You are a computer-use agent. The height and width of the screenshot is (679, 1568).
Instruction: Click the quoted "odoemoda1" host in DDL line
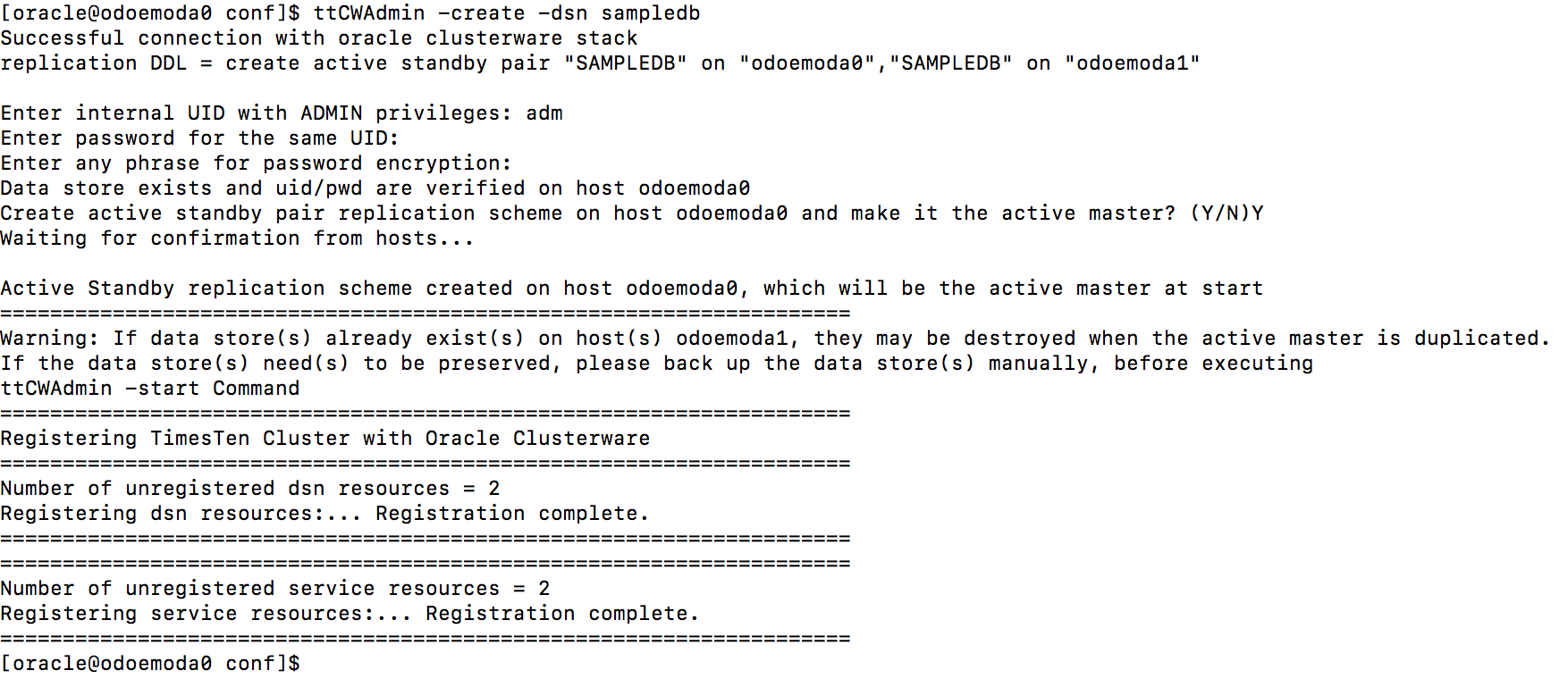coord(1132,63)
